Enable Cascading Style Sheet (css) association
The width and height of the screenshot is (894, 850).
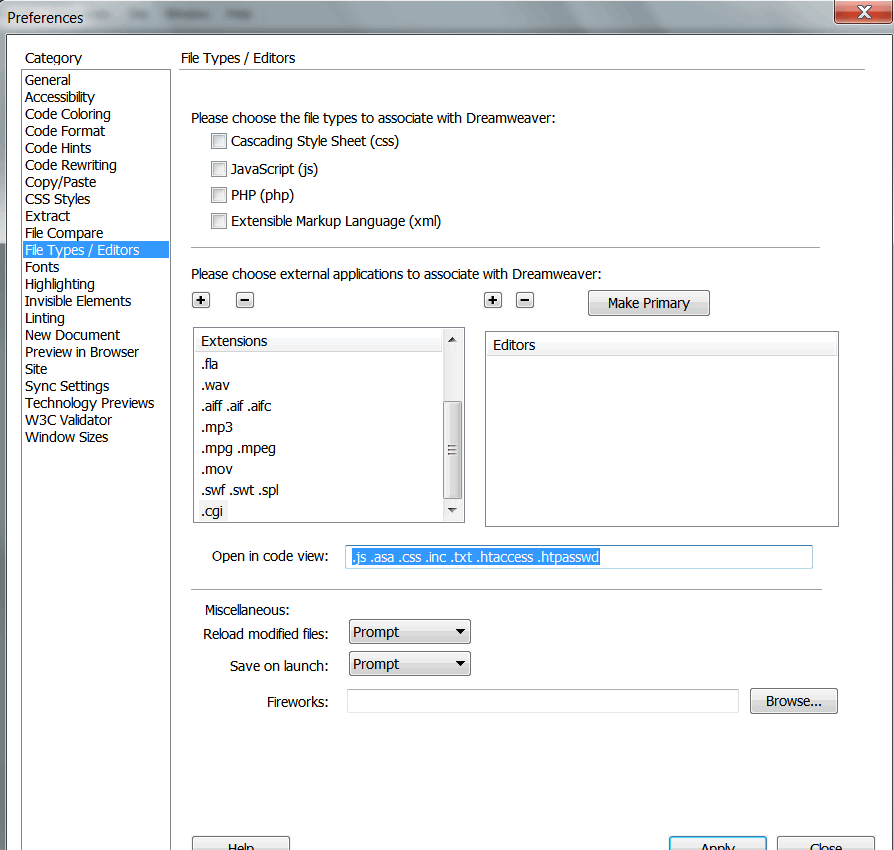[x=219, y=141]
